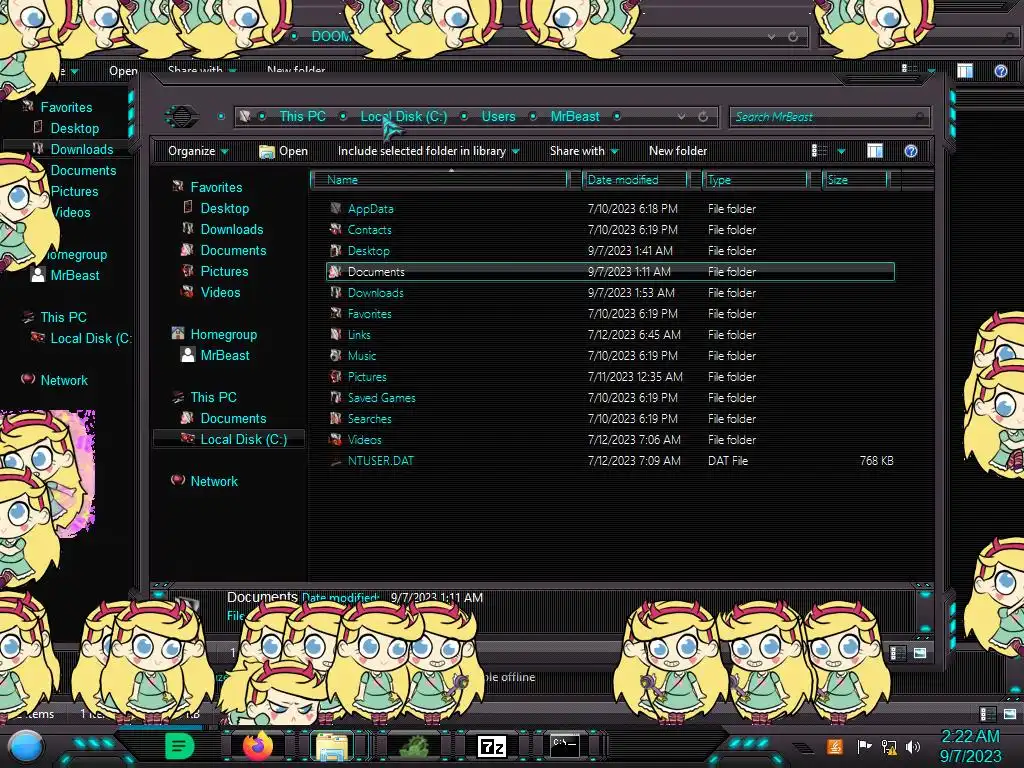Select This PC in front window navigation pane
This screenshot has width=1024, height=768.
[214, 397]
